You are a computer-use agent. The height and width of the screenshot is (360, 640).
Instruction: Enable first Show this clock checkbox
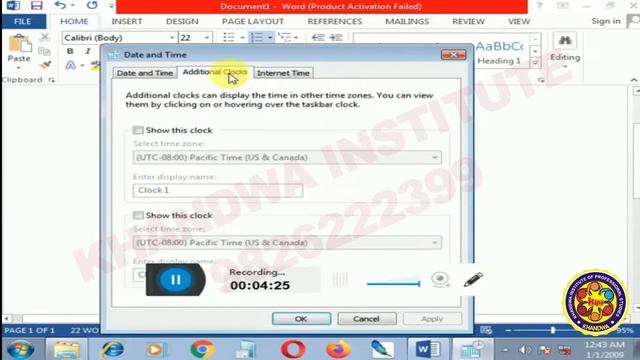click(x=138, y=130)
